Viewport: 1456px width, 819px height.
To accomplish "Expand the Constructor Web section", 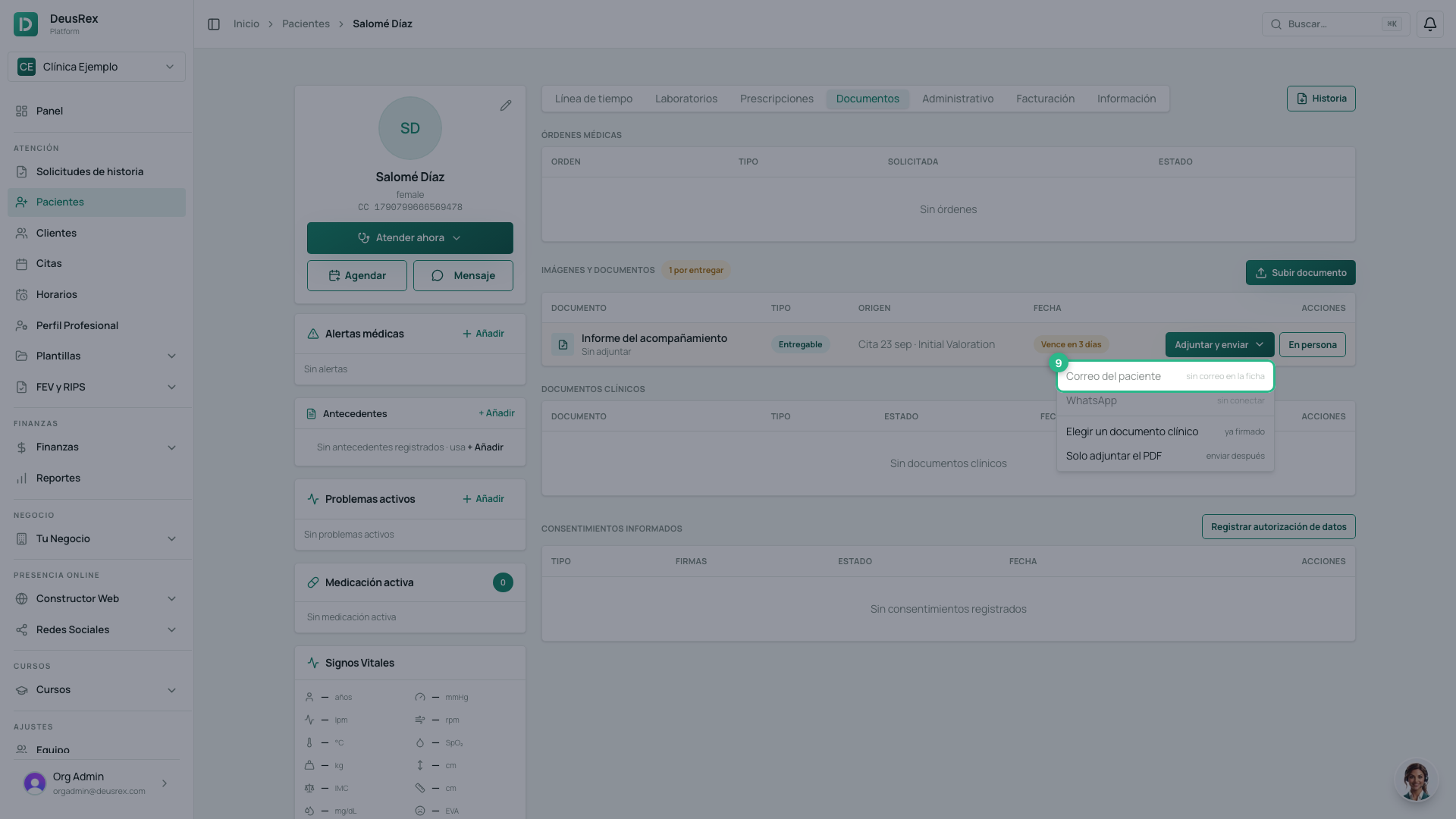I will pyautogui.click(x=96, y=599).
